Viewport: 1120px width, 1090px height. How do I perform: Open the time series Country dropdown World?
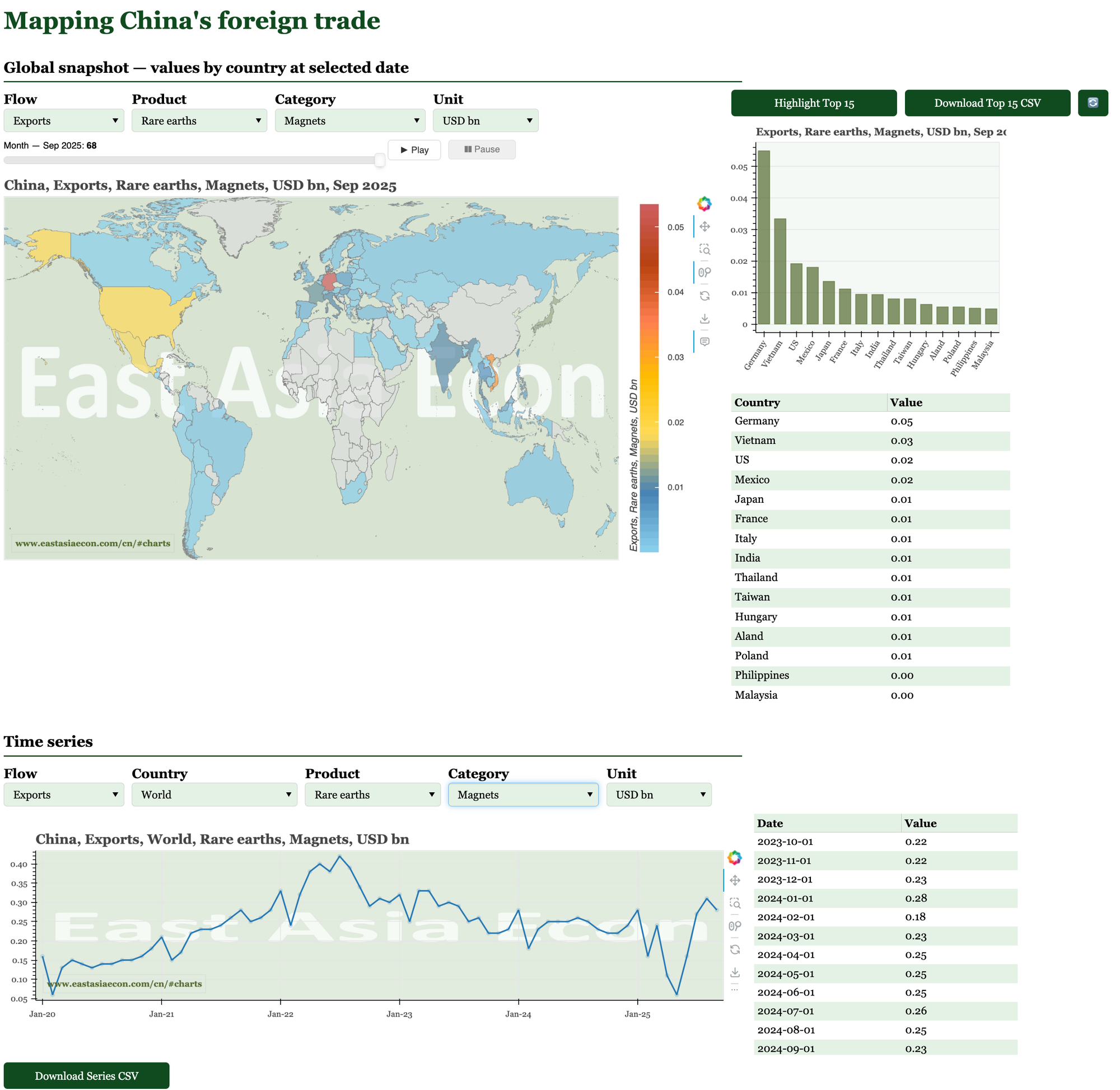click(x=214, y=794)
